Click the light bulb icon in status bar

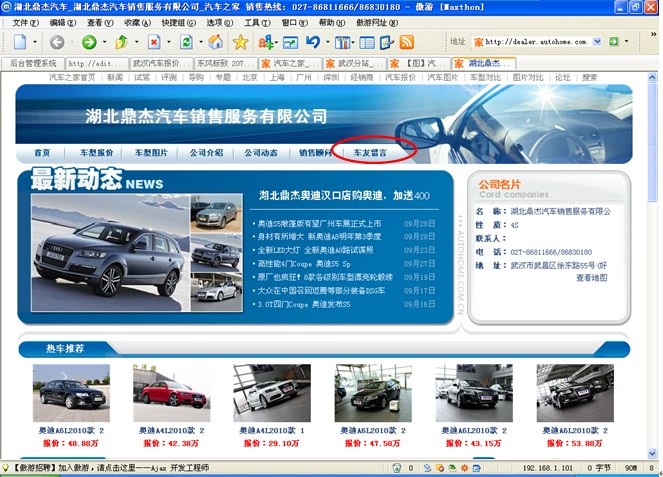tap(5, 468)
